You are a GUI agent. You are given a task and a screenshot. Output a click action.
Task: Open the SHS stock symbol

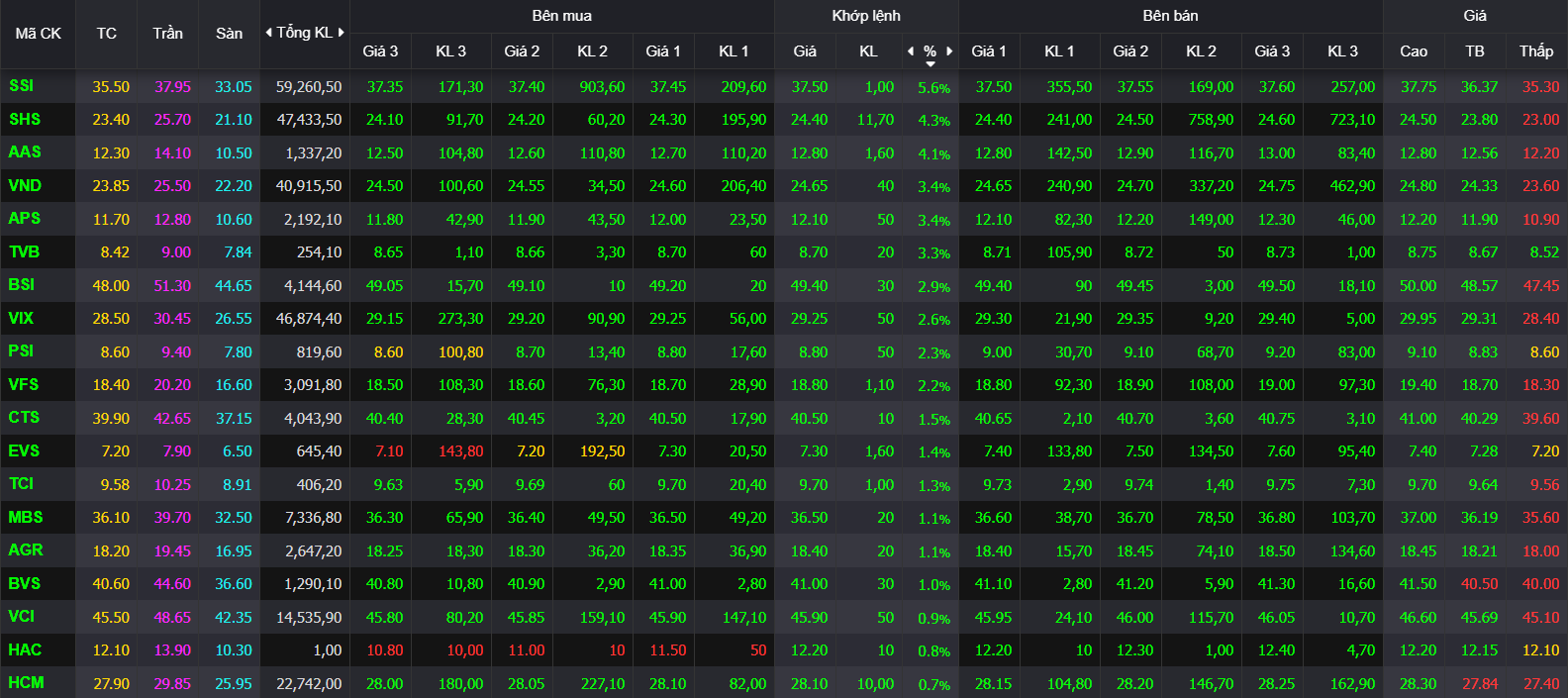(x=25, y=119)
